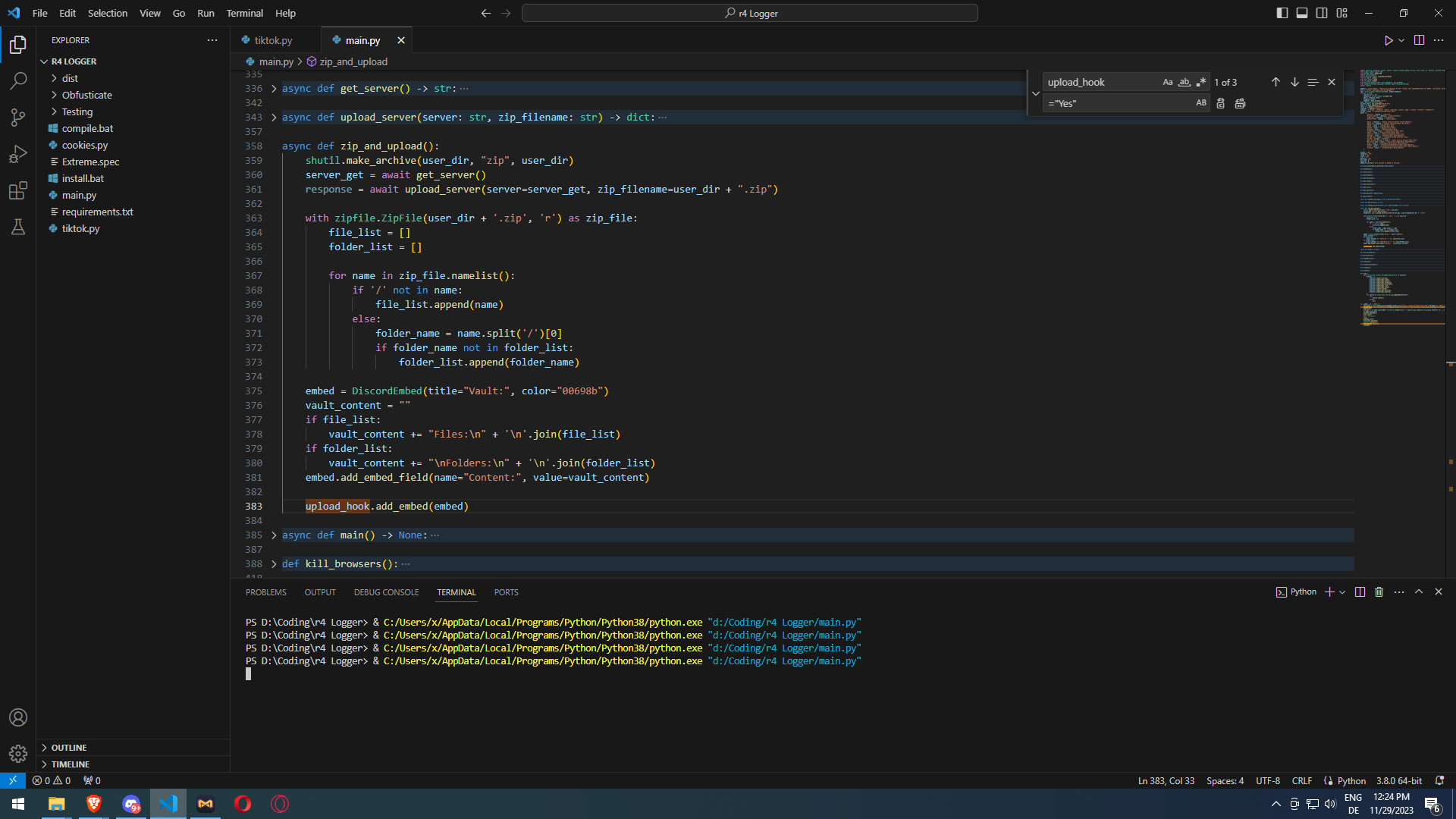Toggle Match Case in find widget
The image size is (1456, 819).
point(1168,82)
